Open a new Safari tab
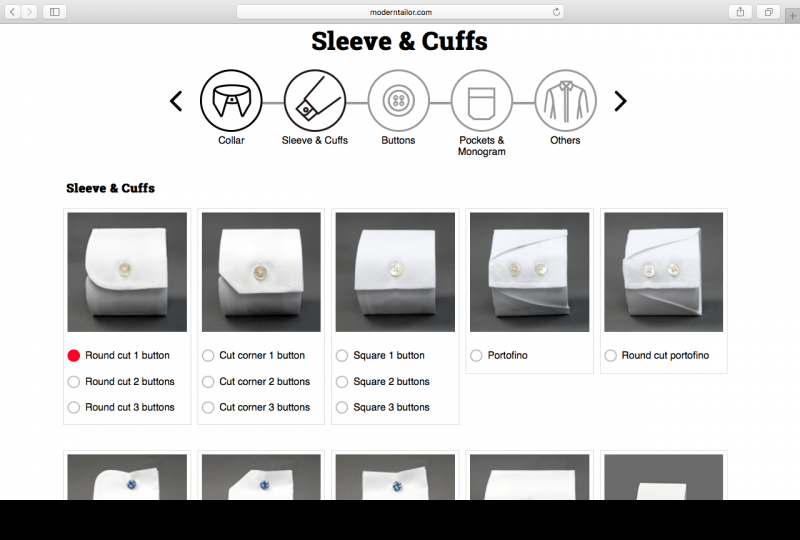This screenshot has height=540, width=800. pyautogui.click(x=792, y=16)
